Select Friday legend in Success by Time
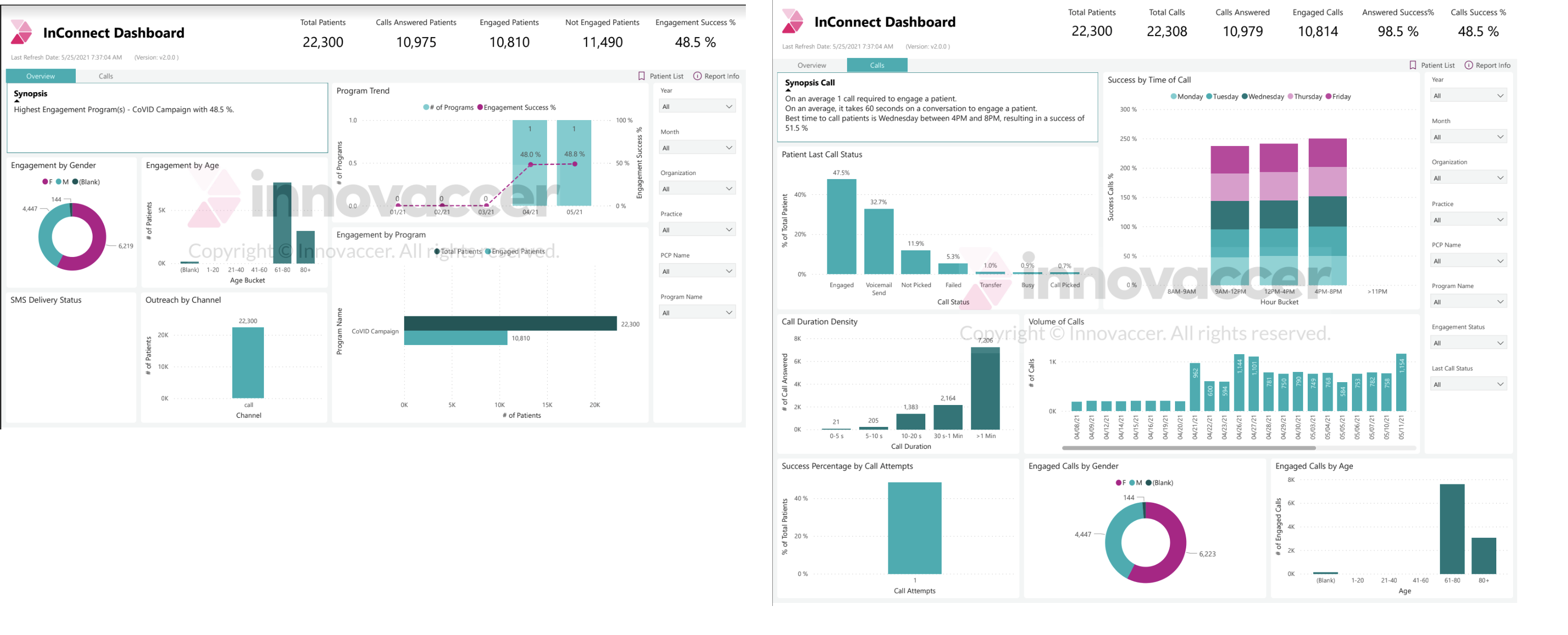The height and width of the screenshot is (635, 1568). tap(1338, 96)
